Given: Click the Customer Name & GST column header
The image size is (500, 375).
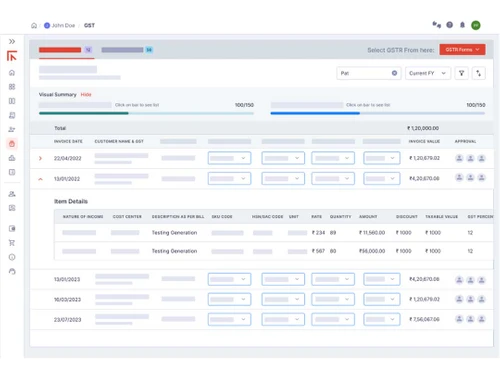Looking at the screenshot, I should (x=119, y=141).
